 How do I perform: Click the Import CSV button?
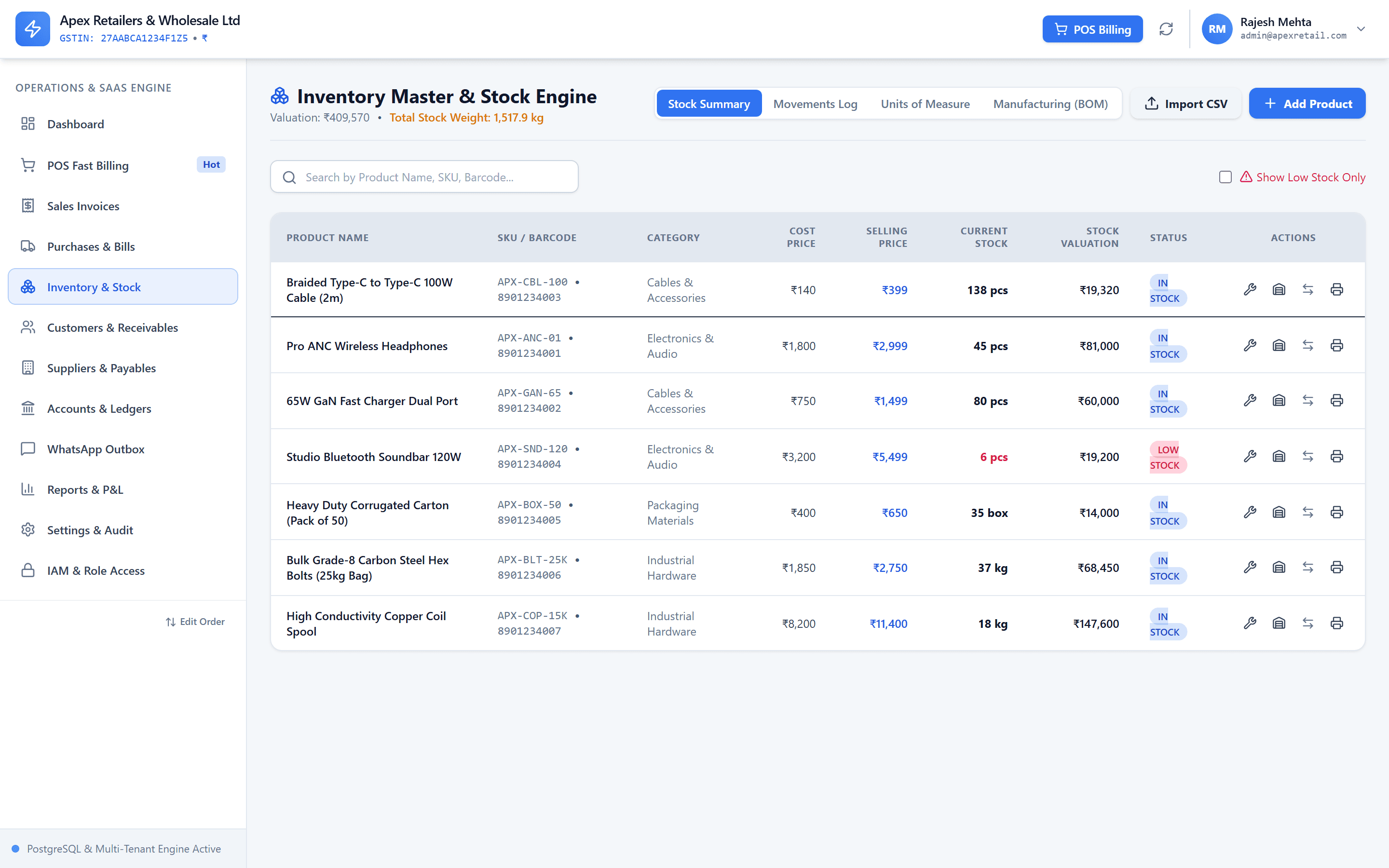click(1185, 104)
